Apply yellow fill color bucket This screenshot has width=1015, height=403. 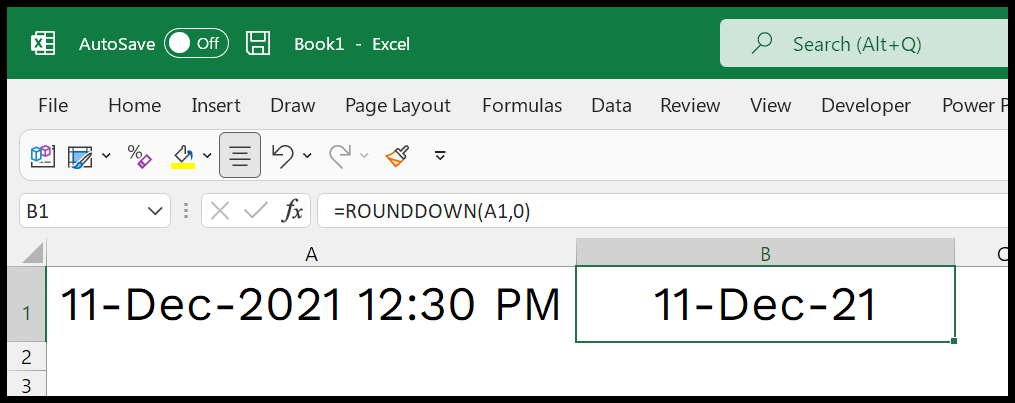(x=183, y=156)
